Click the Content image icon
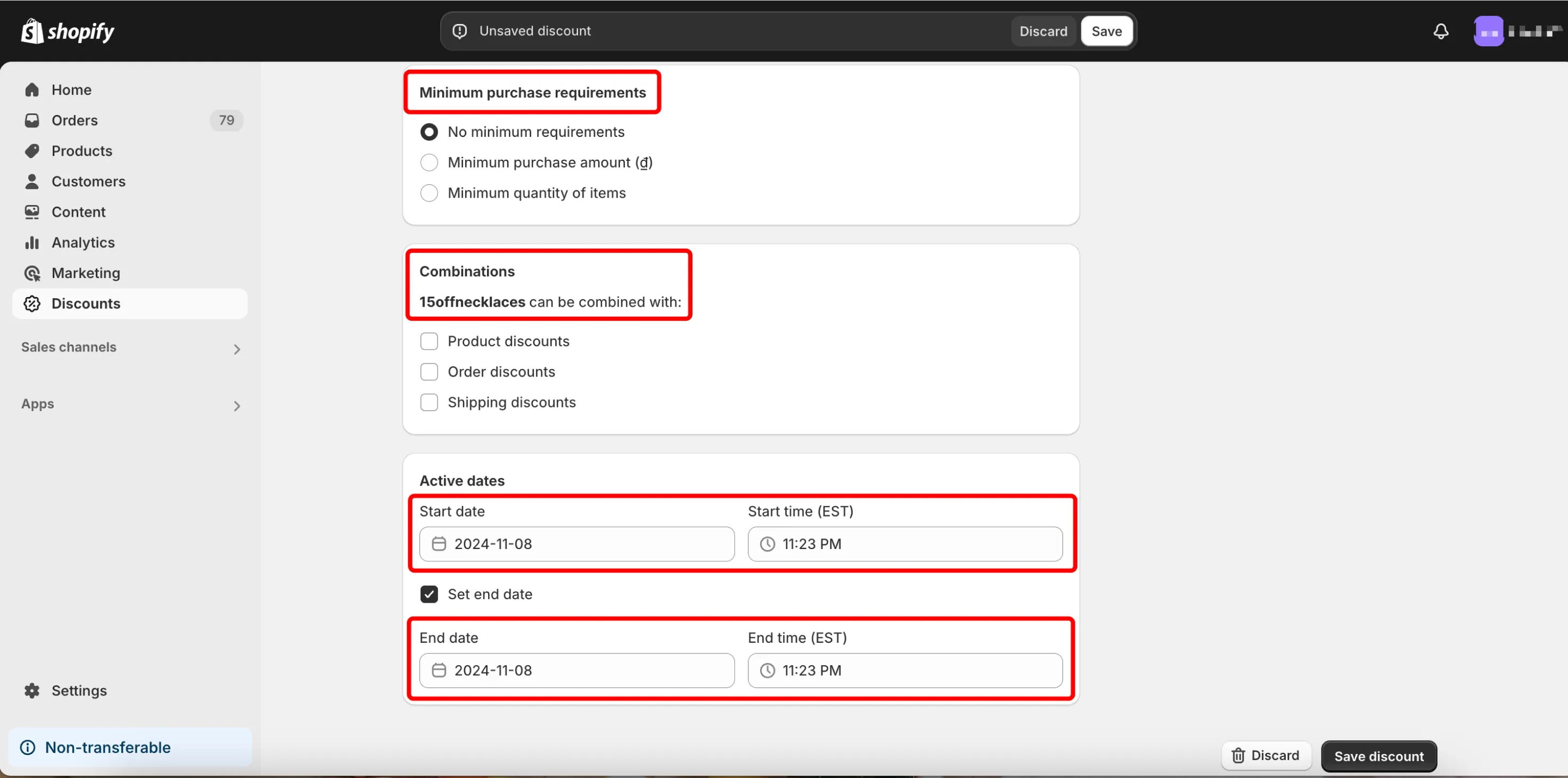This screenshot has height=778, width=1568. pyautogui.click(x=31, y=212)
